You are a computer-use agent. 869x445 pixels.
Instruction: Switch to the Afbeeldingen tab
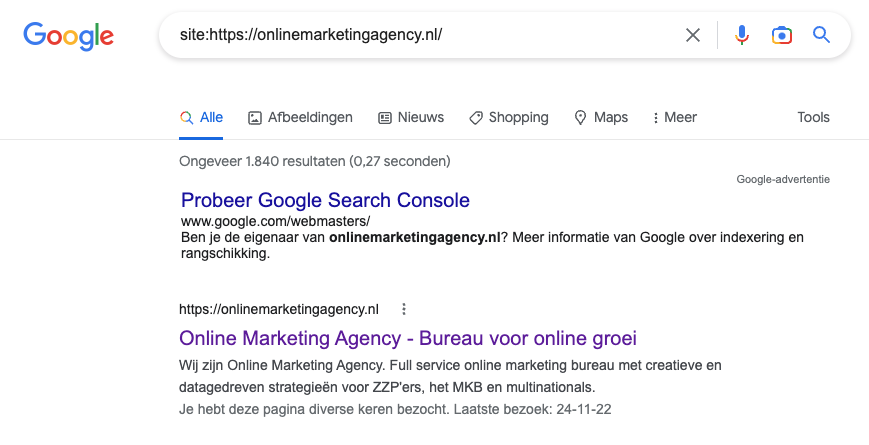pyautogui.click(x=300, y=117)
